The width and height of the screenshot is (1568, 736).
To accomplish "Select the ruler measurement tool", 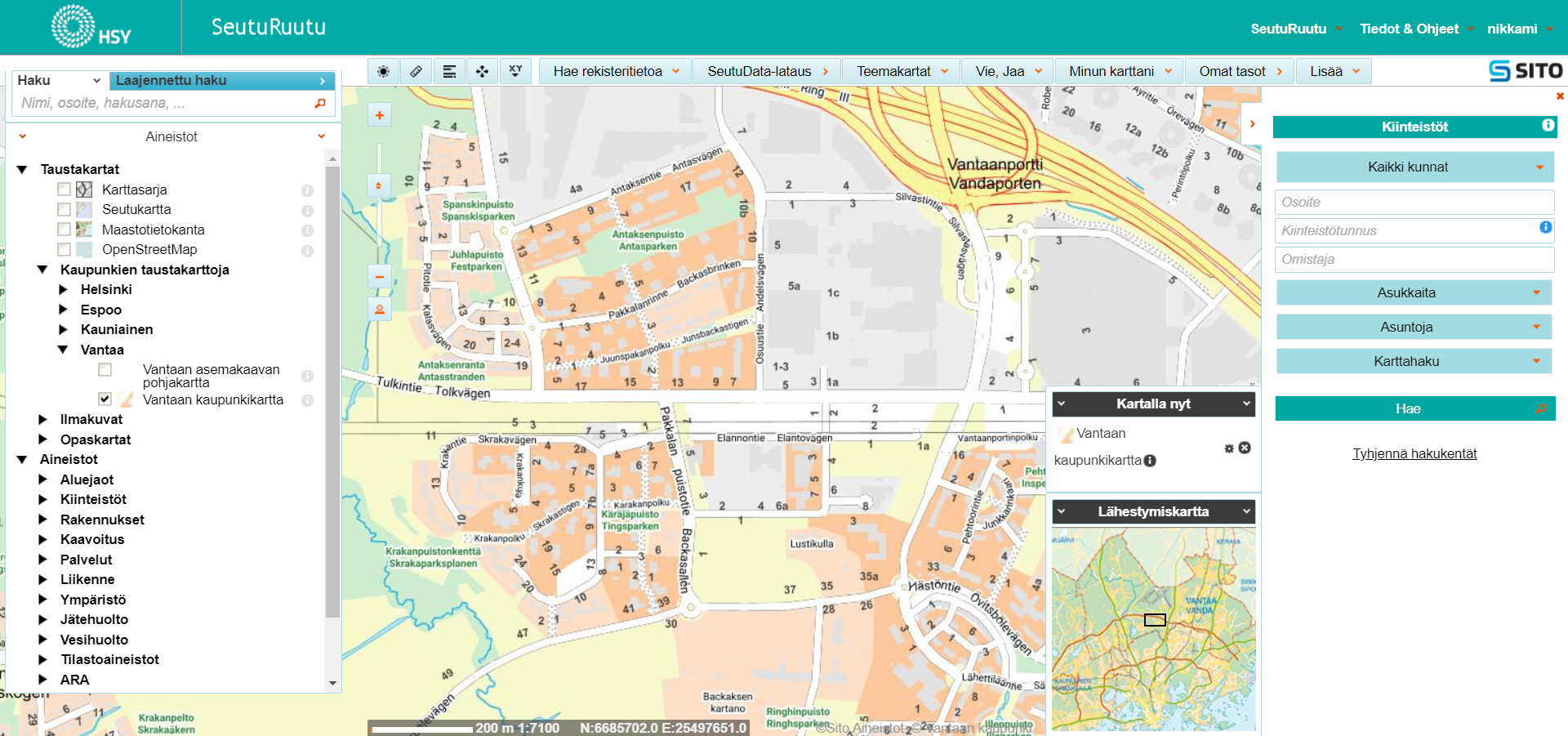I will pyautogui.click(x=416, y=71).
